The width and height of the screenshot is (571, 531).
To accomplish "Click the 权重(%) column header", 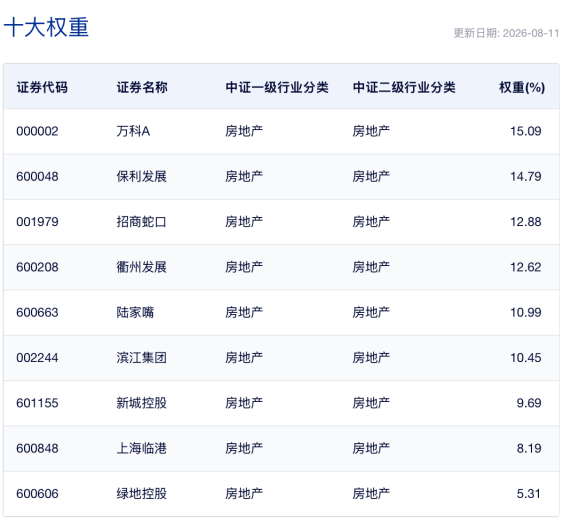I will click(x=522, y=87).
